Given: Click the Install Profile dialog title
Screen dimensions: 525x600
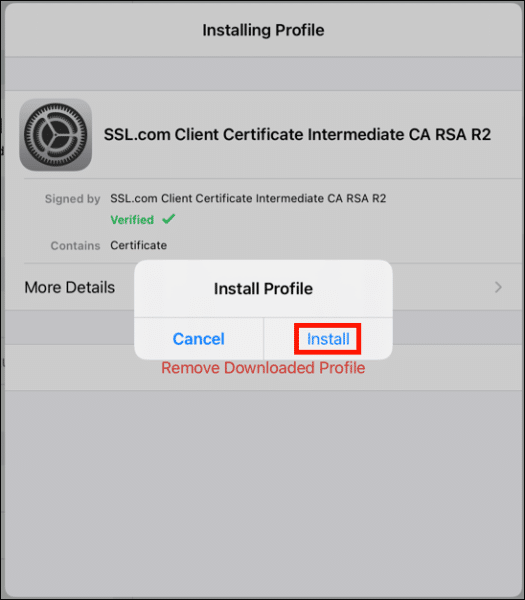Looking at the screenshot, I should tap(263, 289).
